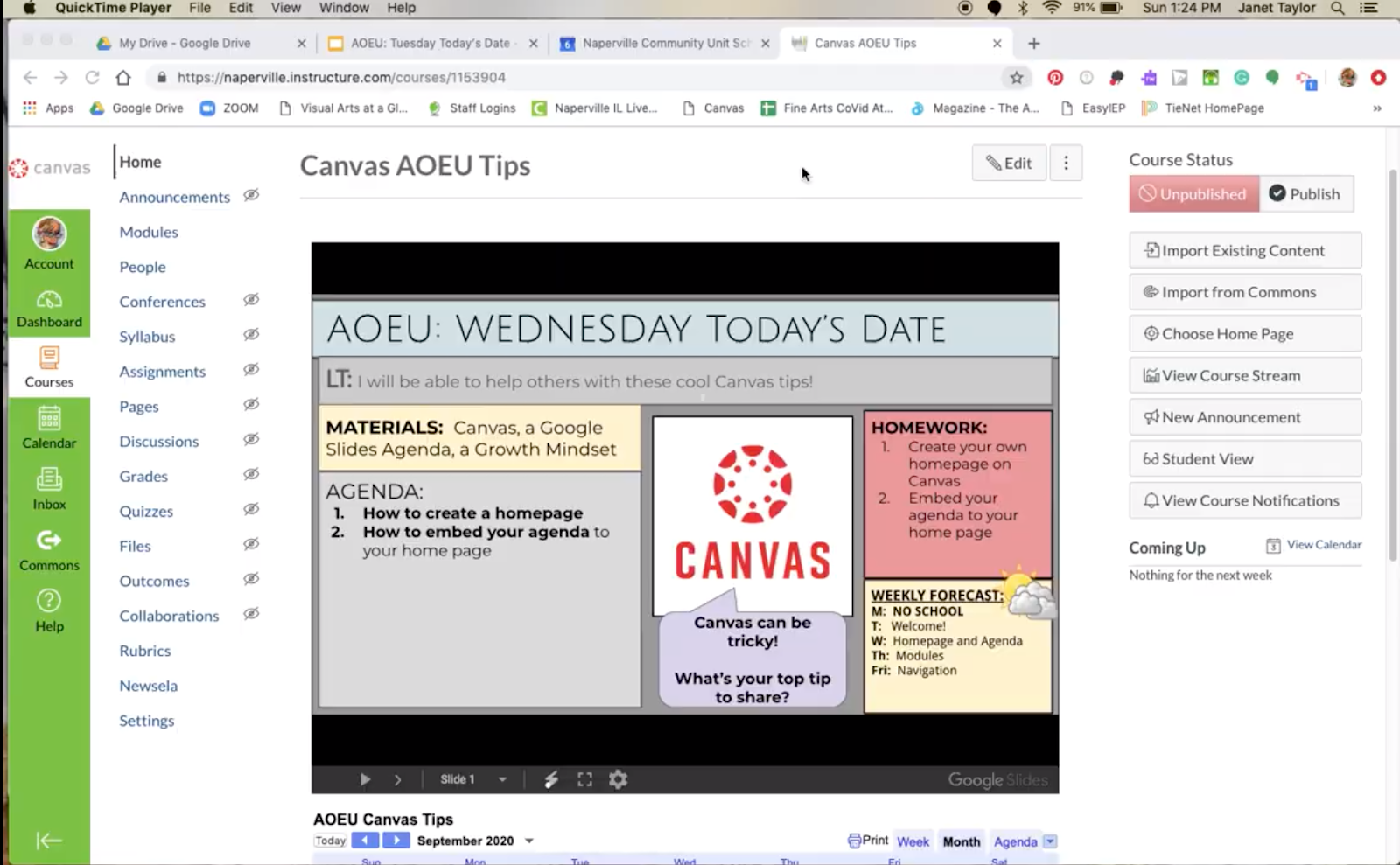
Task: Advance to the next slide
Action: pos(397,779)
